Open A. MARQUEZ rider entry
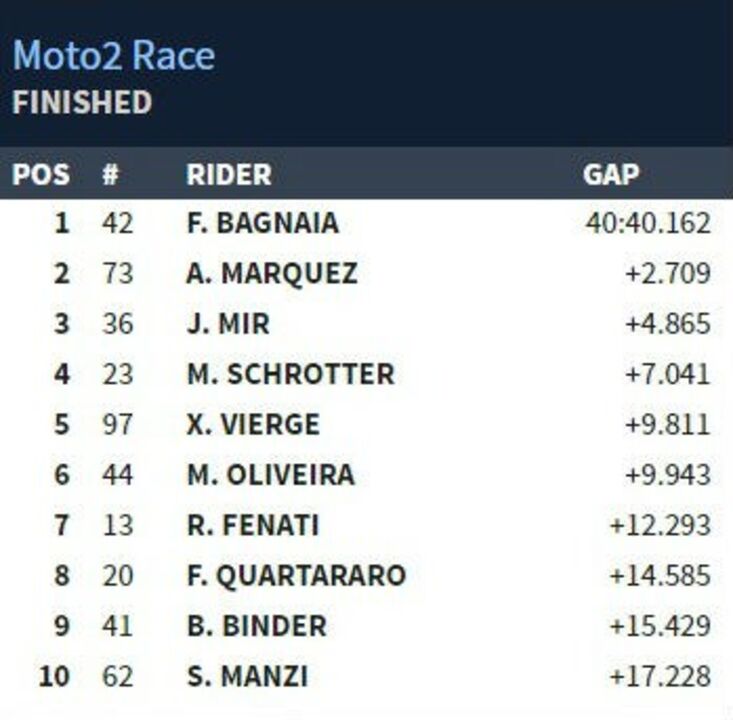This screenshot has height=720, width=733. pyautogui.click(x=272, y=273)
